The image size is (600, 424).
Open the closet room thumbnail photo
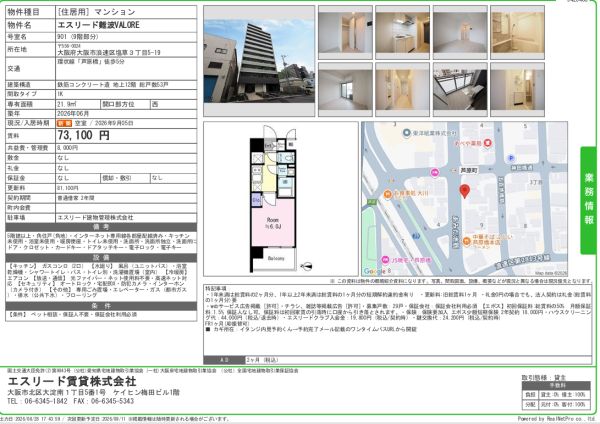(345, 33)
